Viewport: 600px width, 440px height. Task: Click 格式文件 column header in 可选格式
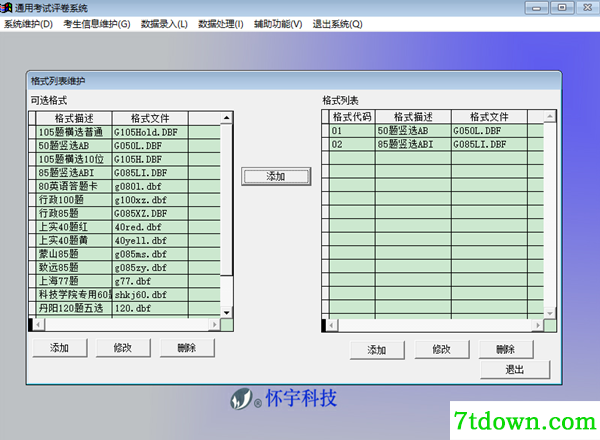(150, 118)
